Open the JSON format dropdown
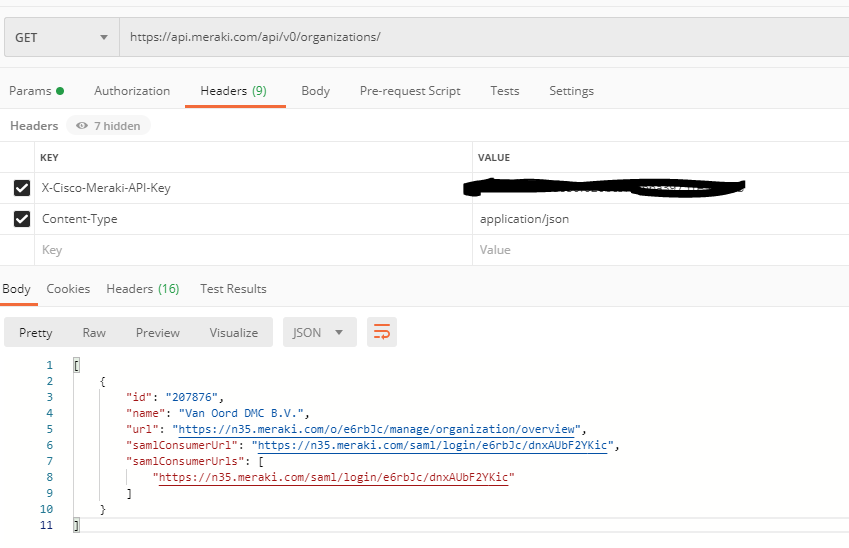Image resolution: width=849 pixels, height=548 pixels. 319,332
